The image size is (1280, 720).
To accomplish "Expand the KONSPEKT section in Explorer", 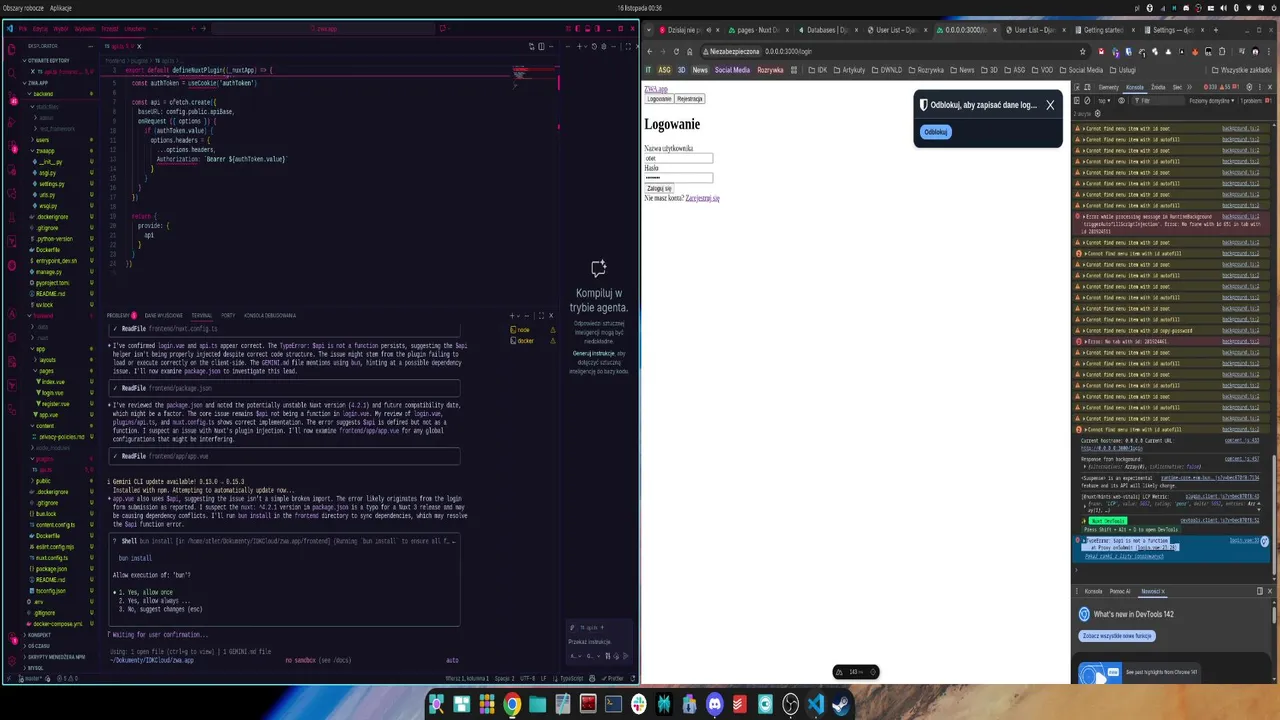I will pos(38,635).
